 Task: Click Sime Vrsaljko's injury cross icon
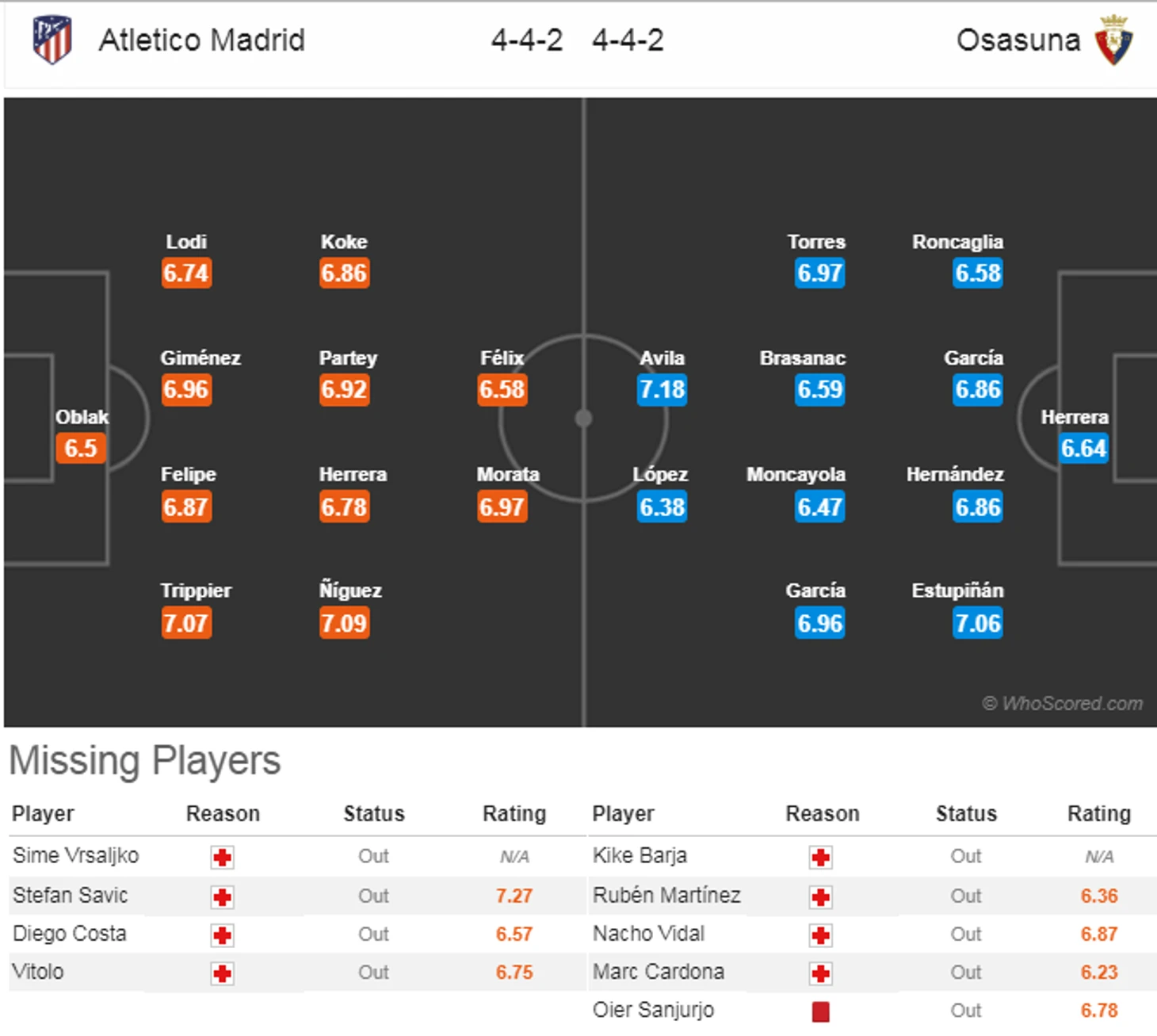tap(222, 858)
